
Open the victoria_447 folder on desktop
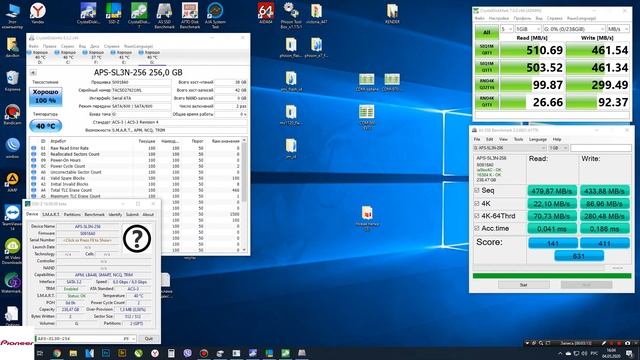(316, 13)
